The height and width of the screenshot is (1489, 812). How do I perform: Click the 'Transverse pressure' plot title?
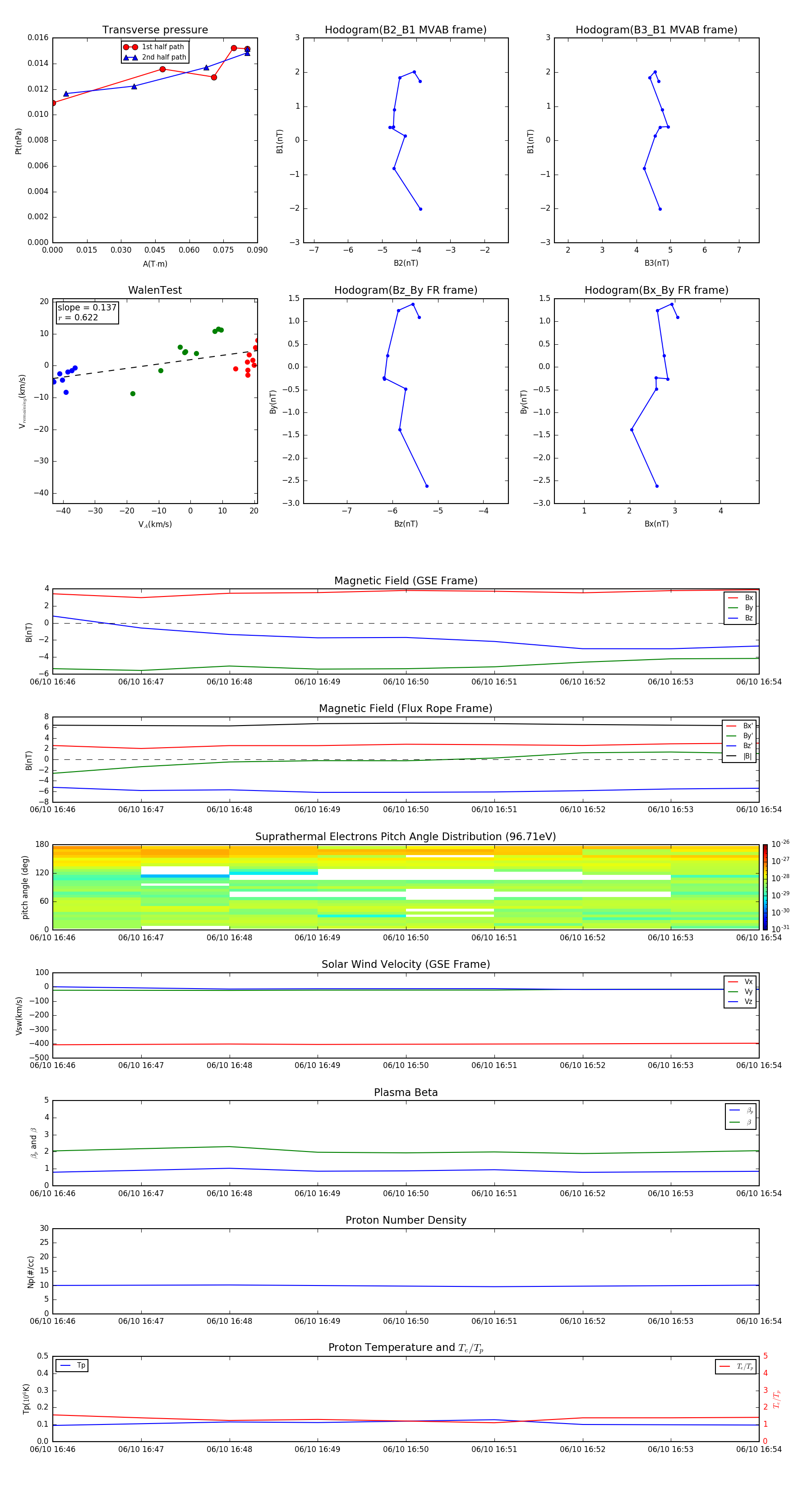click(155, 30)
